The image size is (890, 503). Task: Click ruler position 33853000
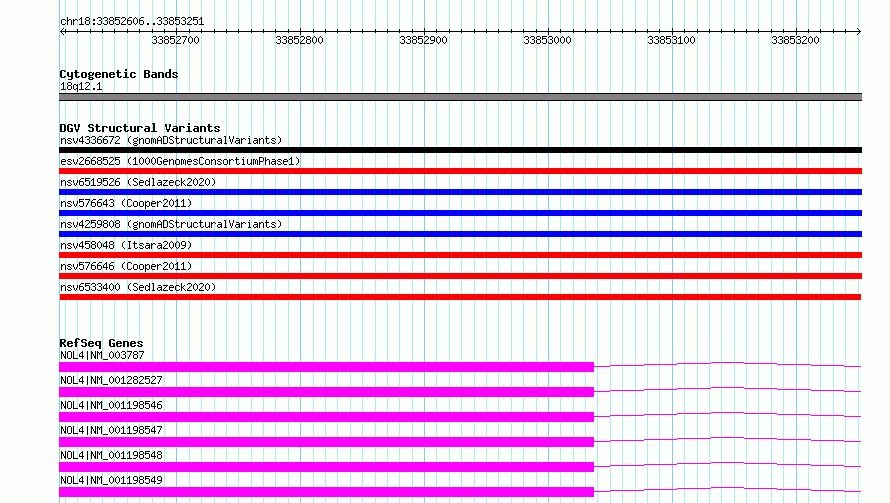547,40
